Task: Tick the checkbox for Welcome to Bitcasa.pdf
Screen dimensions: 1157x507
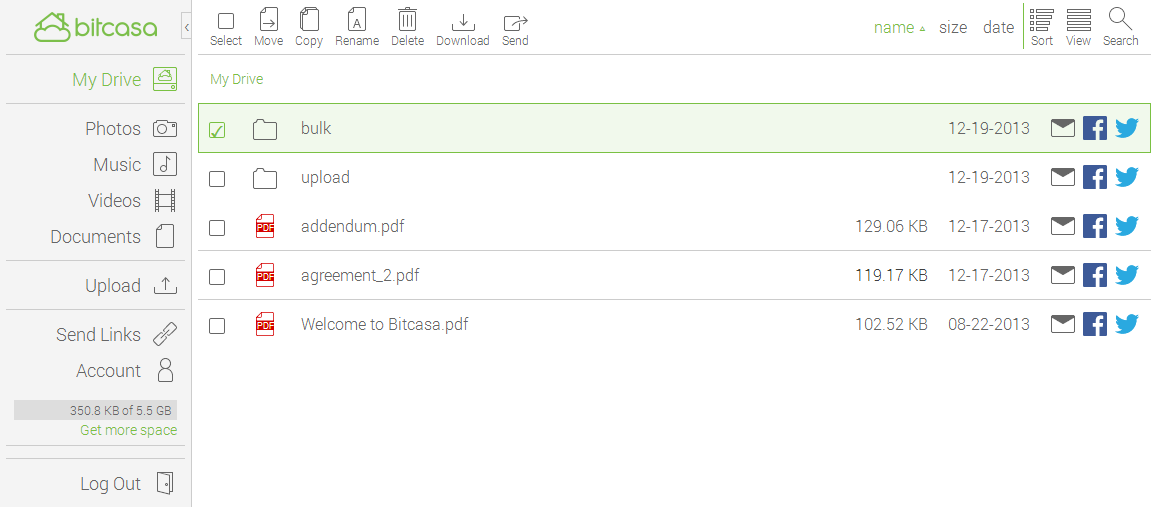Action: [217, 326]
